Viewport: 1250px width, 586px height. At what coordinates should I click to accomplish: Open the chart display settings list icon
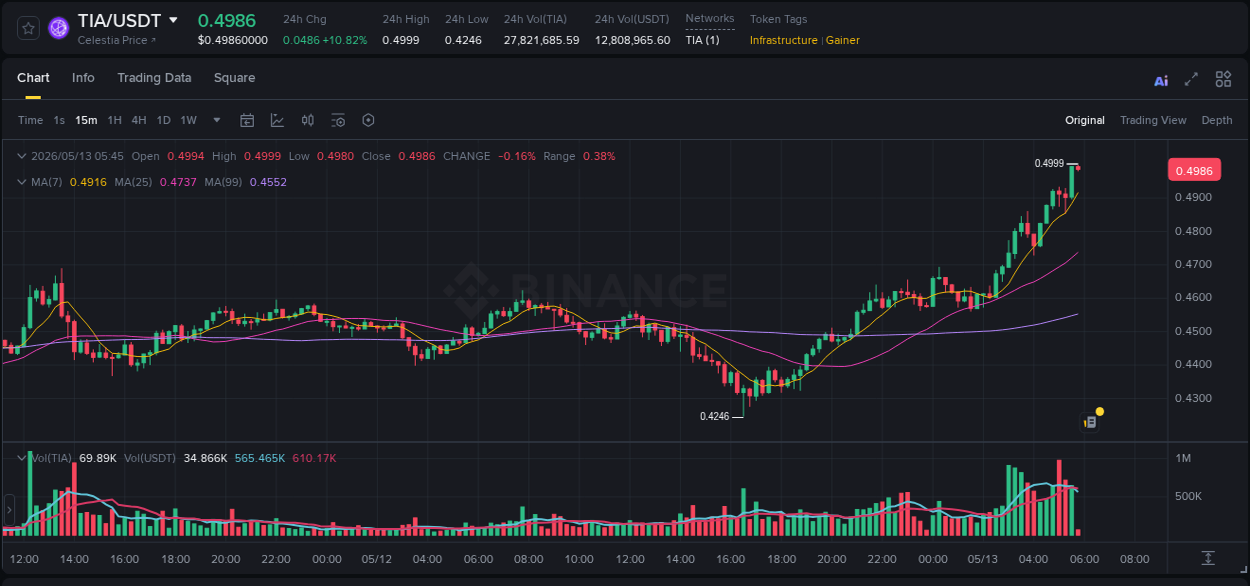click(338, 120)
